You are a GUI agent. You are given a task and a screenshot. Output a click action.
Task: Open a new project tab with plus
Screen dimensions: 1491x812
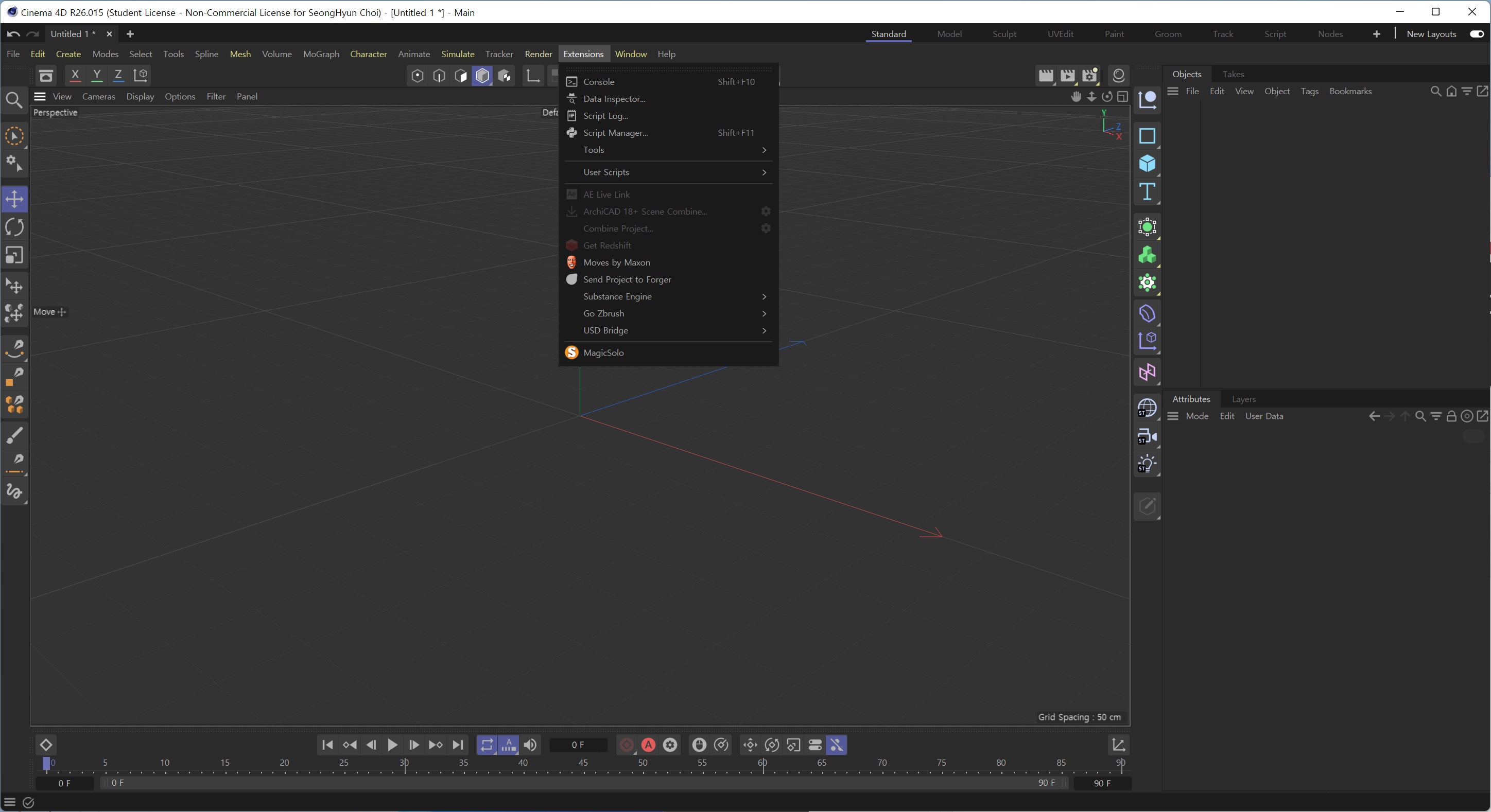pyautogui.click(x=130, y=34)
